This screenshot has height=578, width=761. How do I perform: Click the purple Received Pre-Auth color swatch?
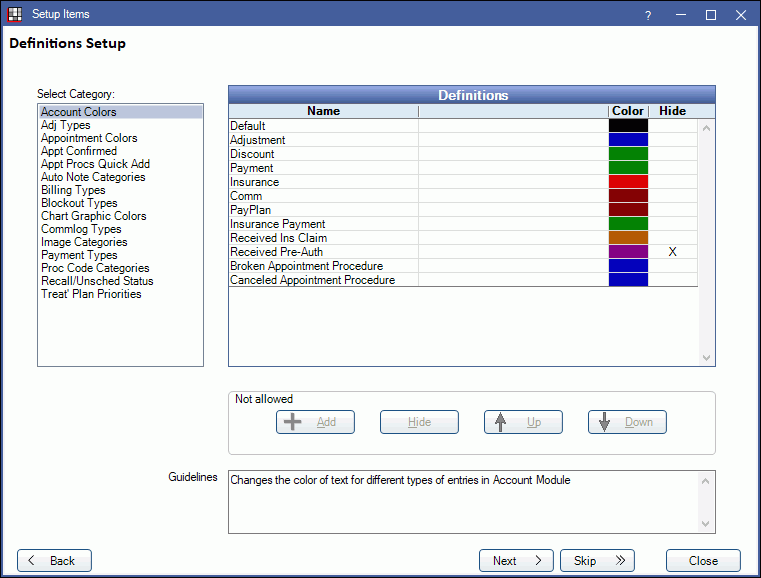pos(628,252)
